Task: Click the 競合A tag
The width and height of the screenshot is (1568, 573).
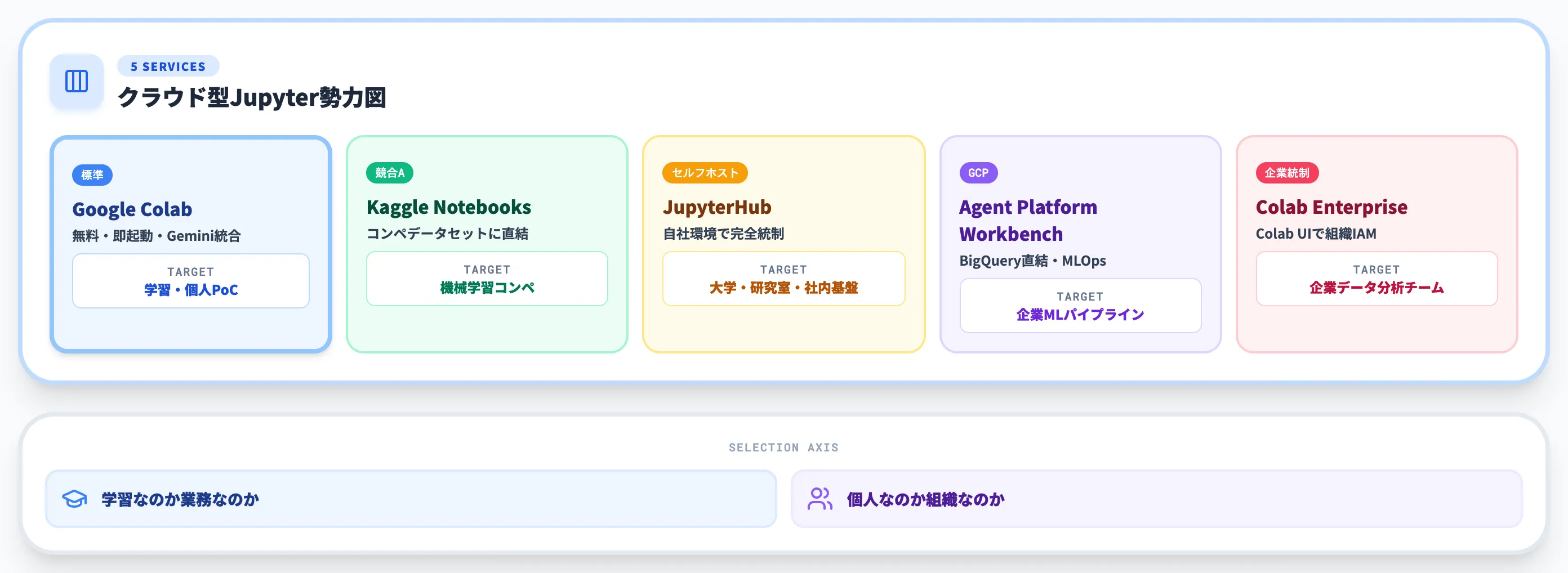Action: (x=390, y=173)
